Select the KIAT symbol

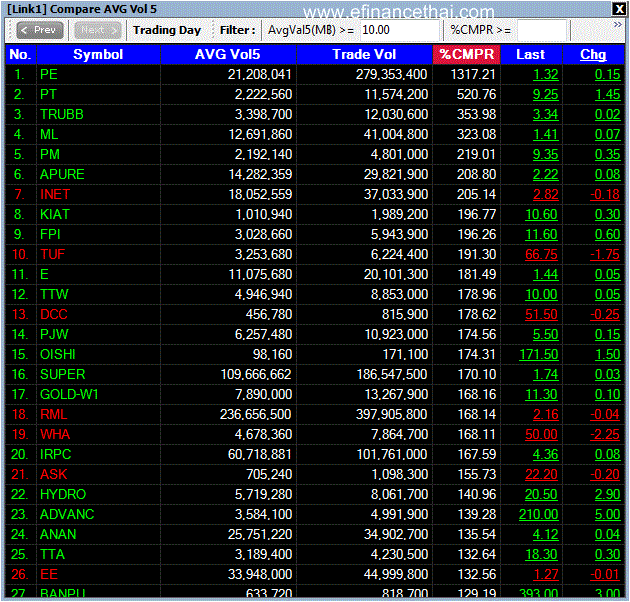click(x=55, y=214)
